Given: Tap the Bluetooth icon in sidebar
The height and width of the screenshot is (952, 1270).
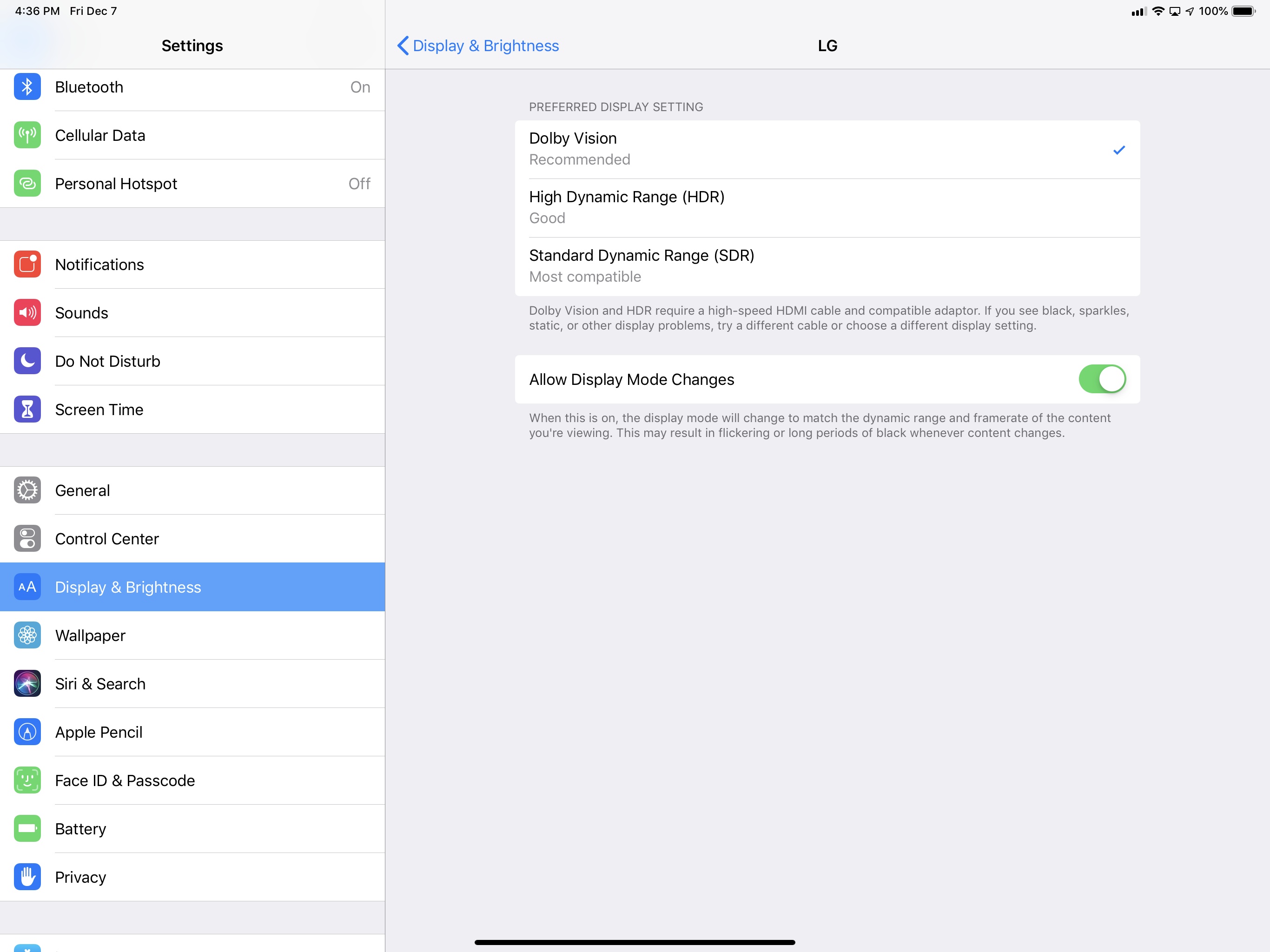Looking at the screenshot, I should pos(27,87).
